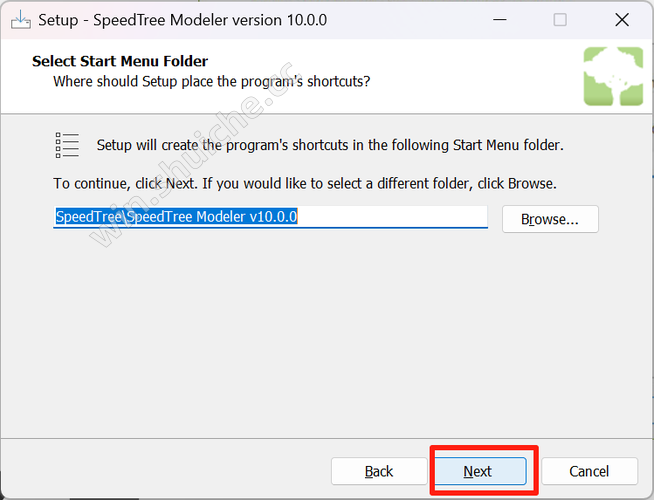Click the highlighted SpeedTree Modeler v10.0.0 folder text
This screenshot has height=500, width=654.
pyautogui.click(x=176, y=217)
